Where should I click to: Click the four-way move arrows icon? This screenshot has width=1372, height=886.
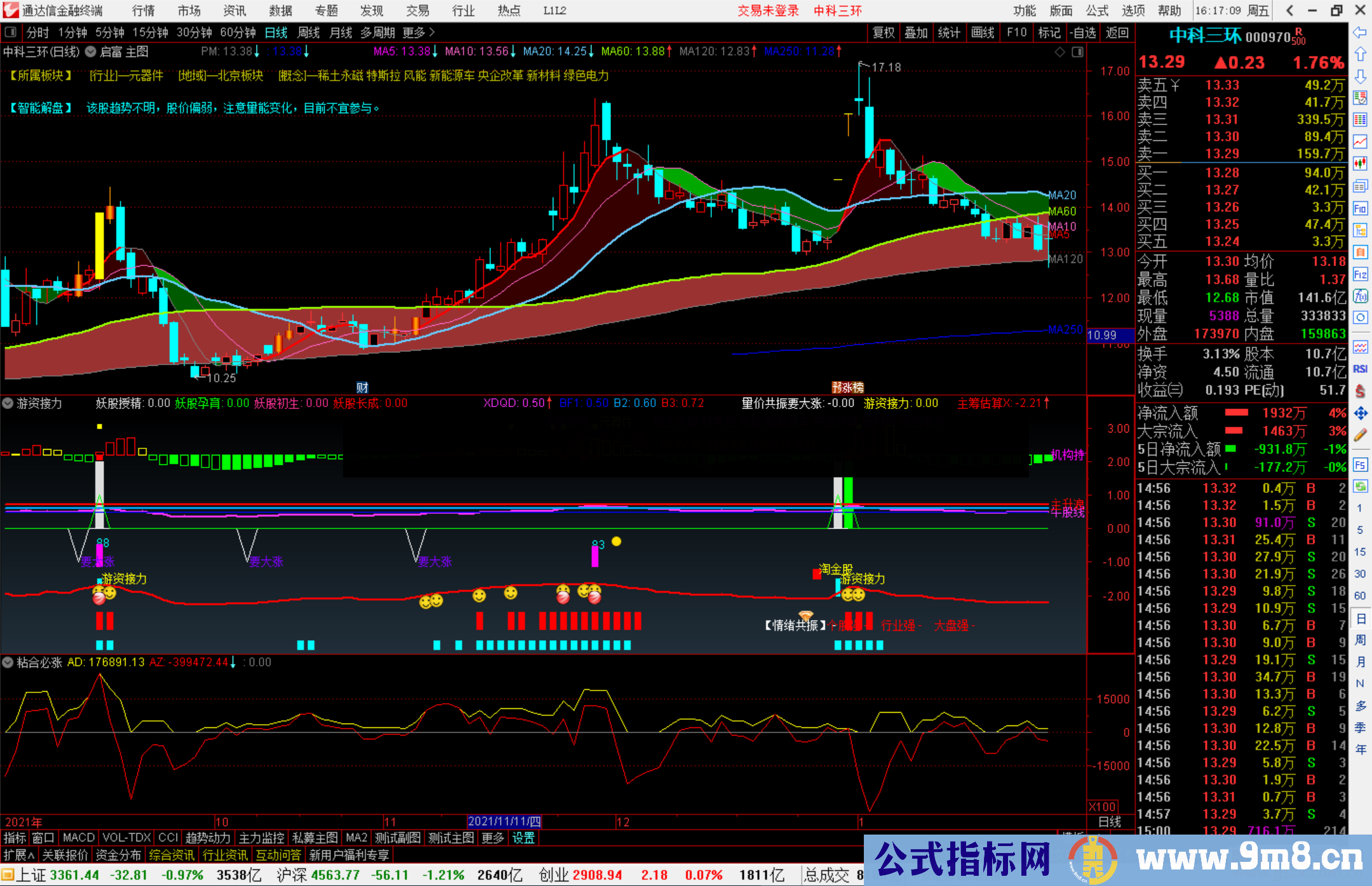1360,413
